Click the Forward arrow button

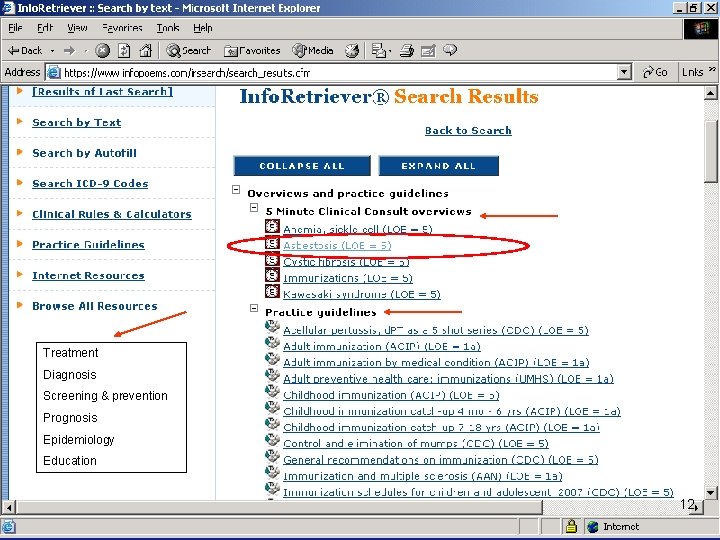click(69, 51)
